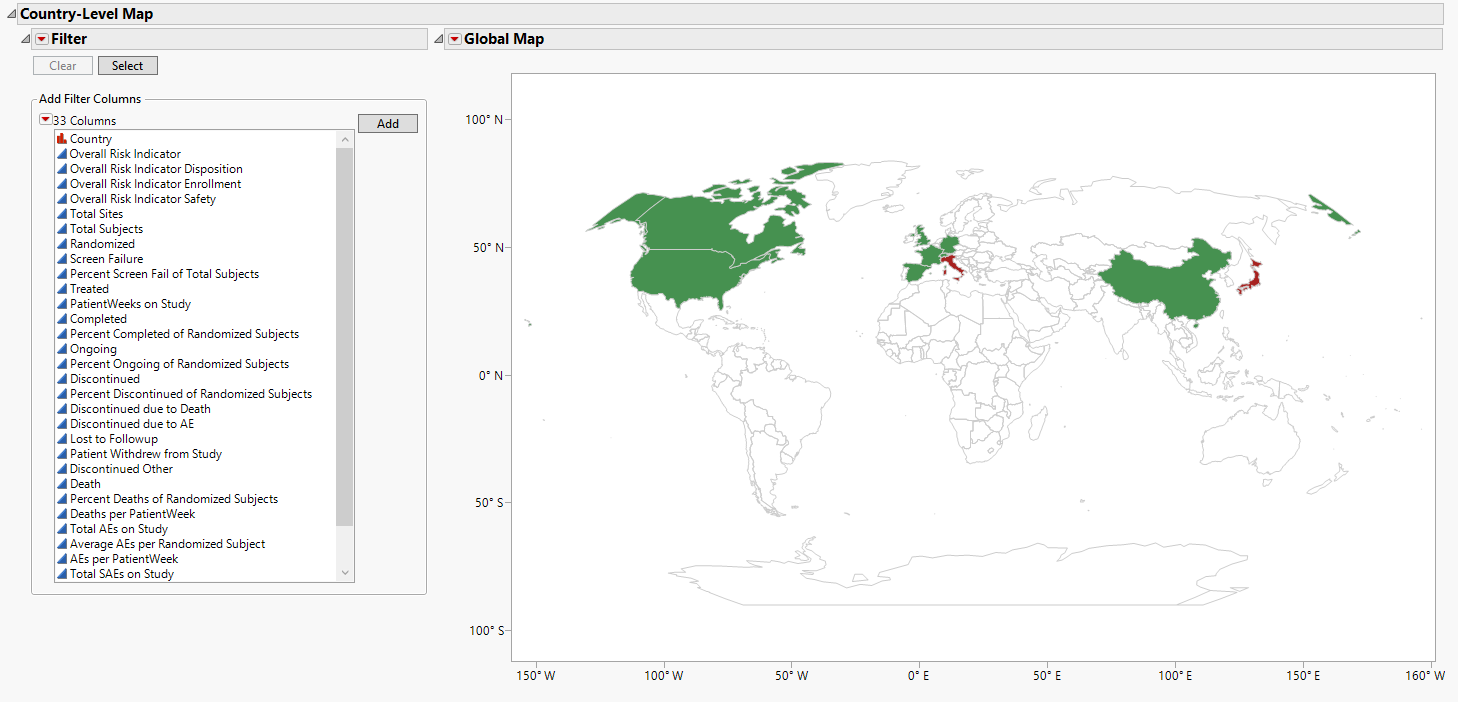Click the icon next to Total SAEs on Study
1458x702 pixels.
62,574
